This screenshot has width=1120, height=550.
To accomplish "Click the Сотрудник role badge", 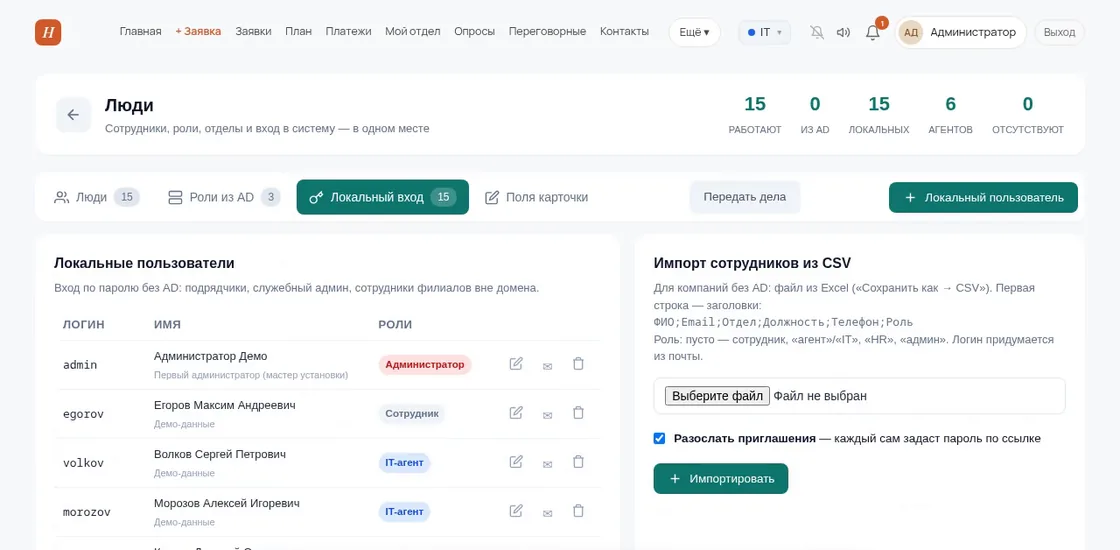I will pos(411,414).
